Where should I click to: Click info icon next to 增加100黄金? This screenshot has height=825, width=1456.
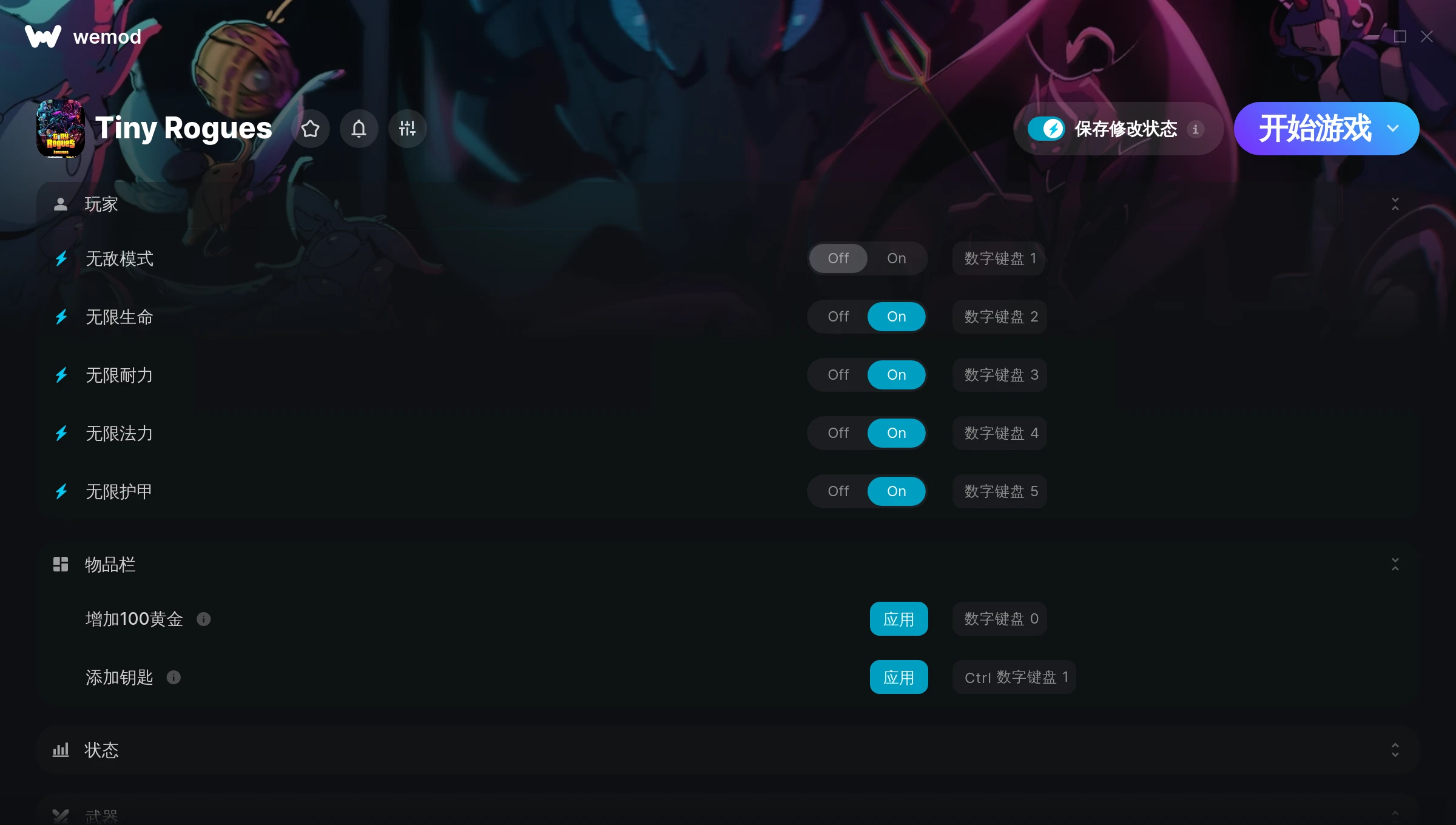click(204, 619)
